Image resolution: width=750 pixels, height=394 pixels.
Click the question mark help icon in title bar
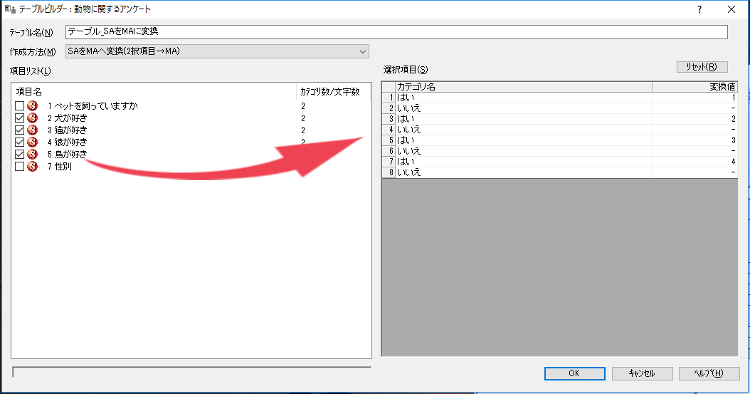699,9
